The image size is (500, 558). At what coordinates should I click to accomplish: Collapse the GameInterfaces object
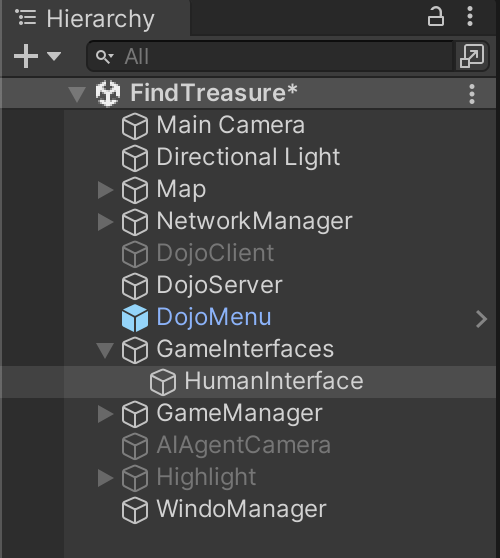(105, 350)
